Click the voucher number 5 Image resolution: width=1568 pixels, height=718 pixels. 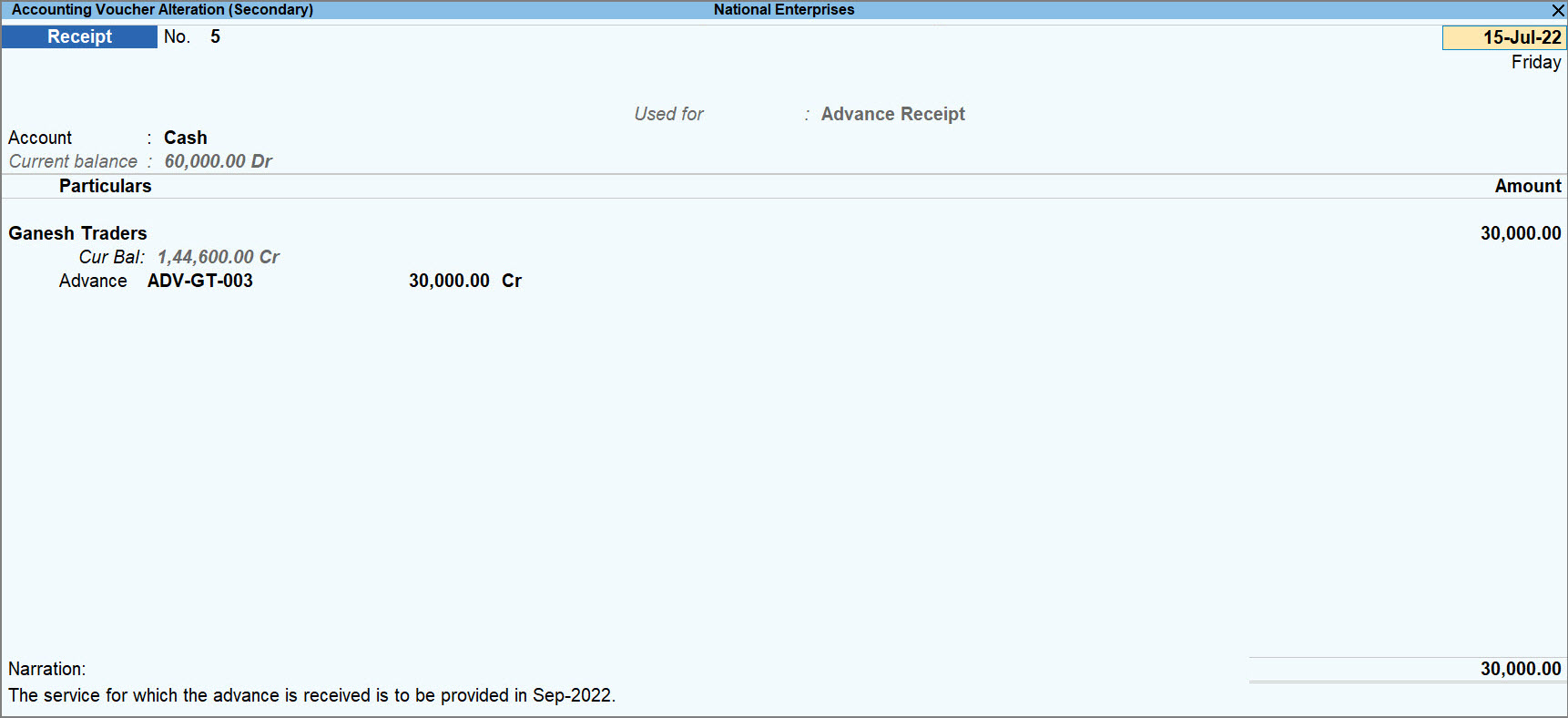[x=215, y=36]
